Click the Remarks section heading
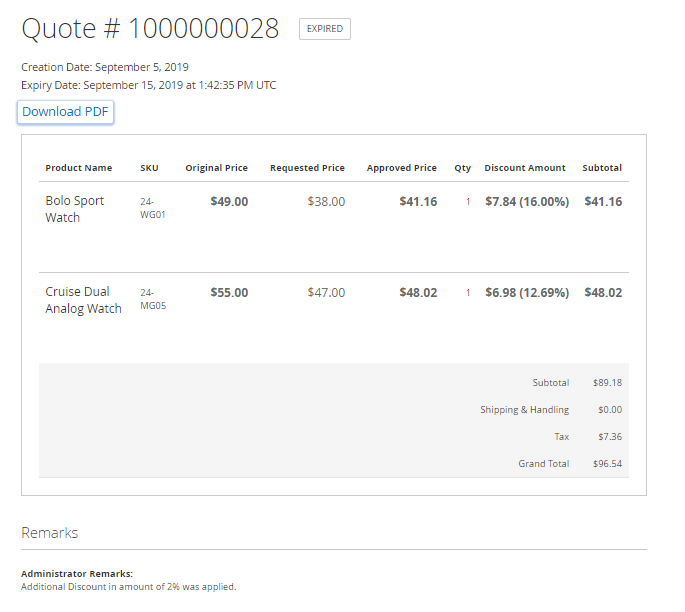This screenshot has width=685, height=612. pos(50,533)
